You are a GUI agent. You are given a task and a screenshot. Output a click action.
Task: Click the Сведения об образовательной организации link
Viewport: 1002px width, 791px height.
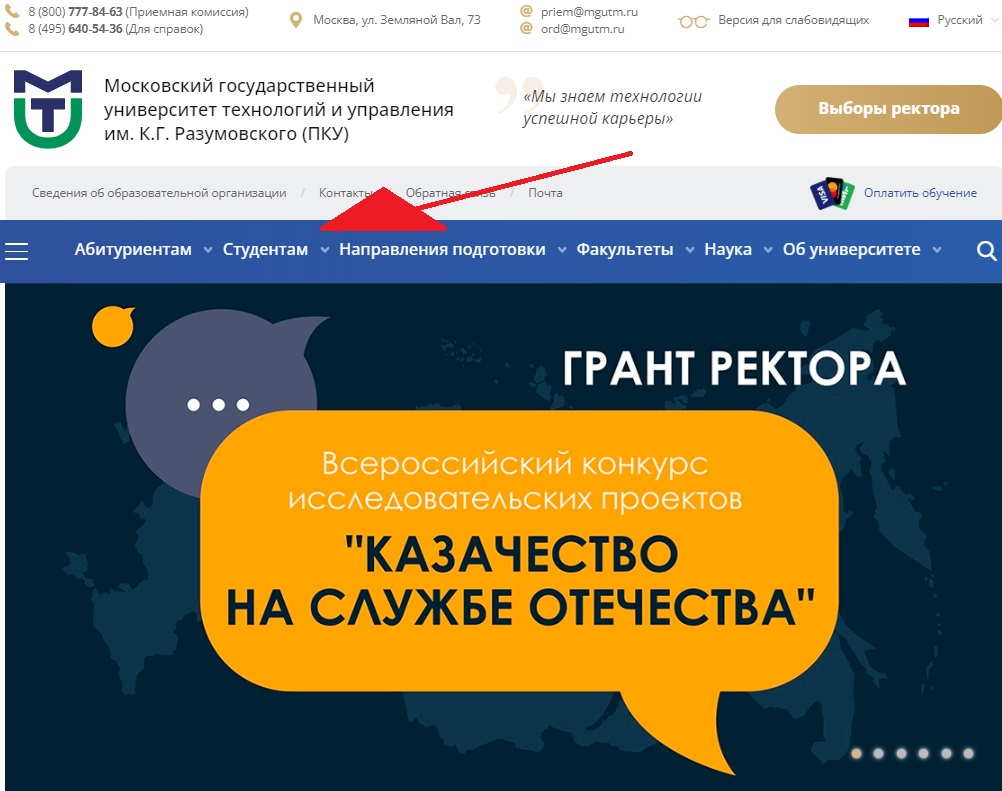[159, 193]
